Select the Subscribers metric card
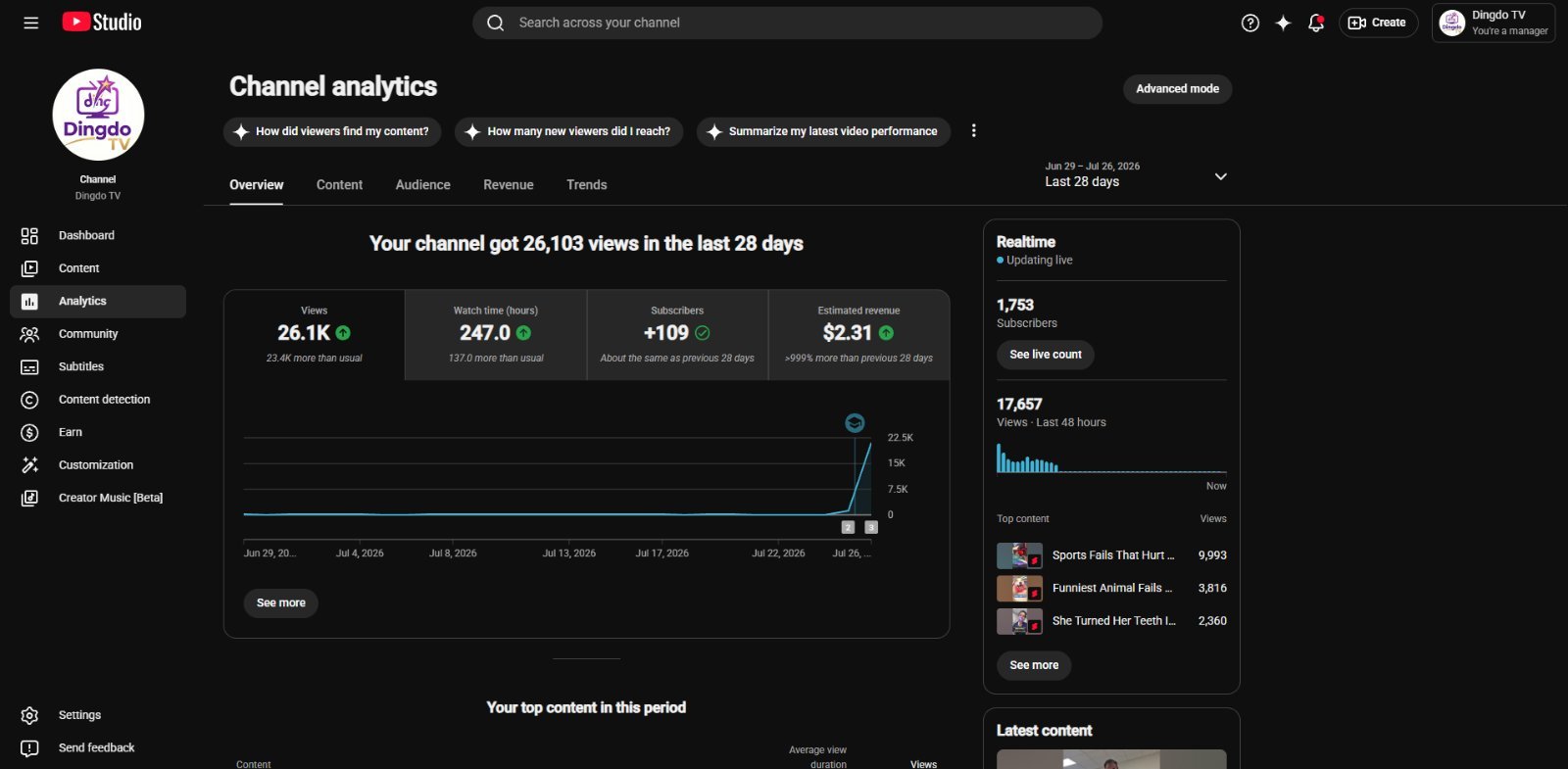 click(x=677, y=335)
